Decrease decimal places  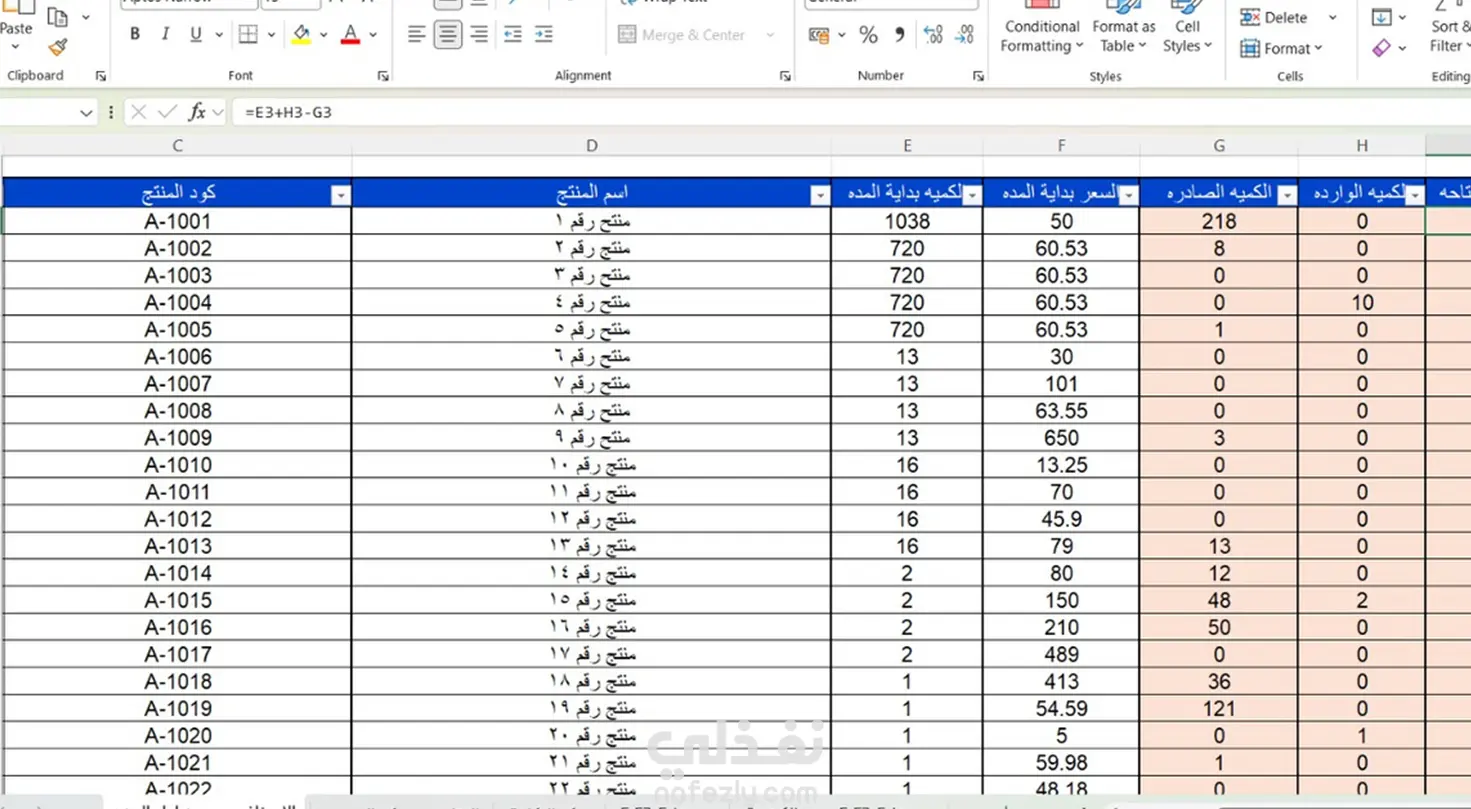click(x=964, y=35)
